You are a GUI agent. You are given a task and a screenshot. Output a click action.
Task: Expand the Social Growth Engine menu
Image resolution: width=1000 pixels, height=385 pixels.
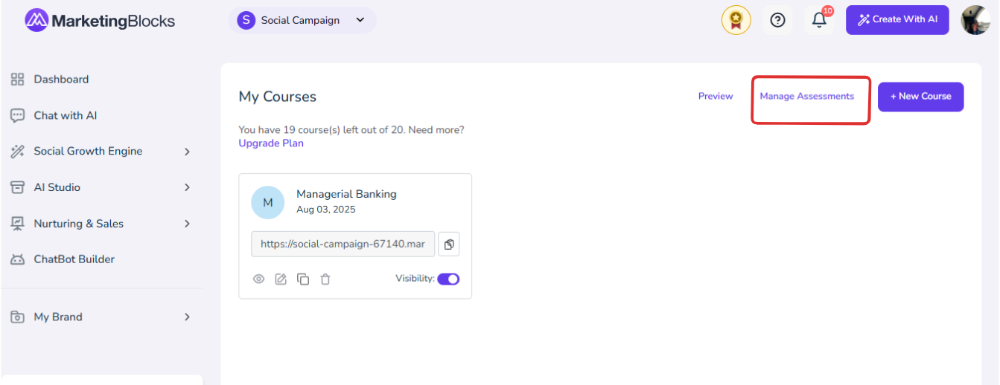[101, 152]
